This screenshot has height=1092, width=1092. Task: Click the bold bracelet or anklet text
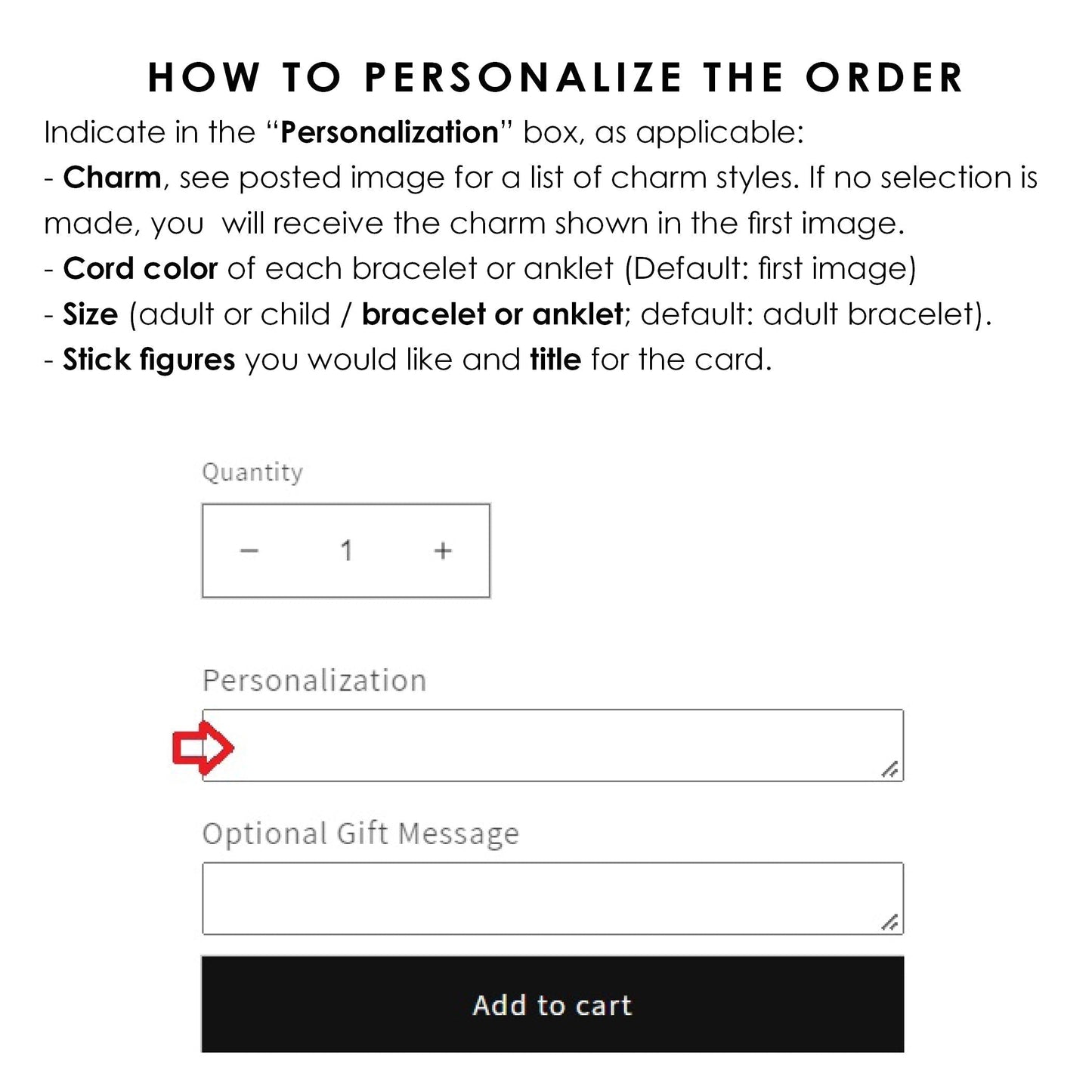pos(493,314)
